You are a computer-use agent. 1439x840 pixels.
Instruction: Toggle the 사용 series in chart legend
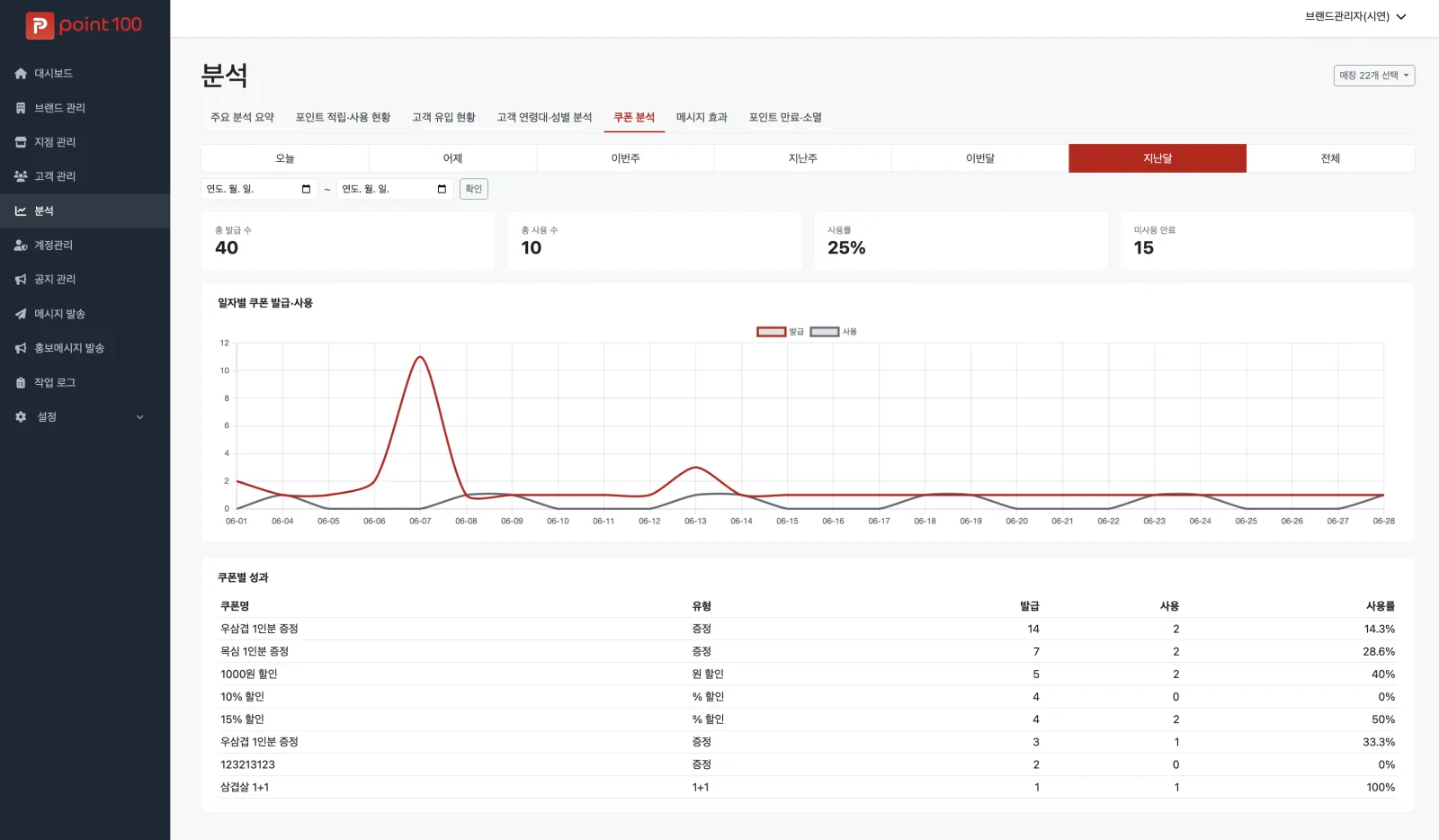coord(833,332)
